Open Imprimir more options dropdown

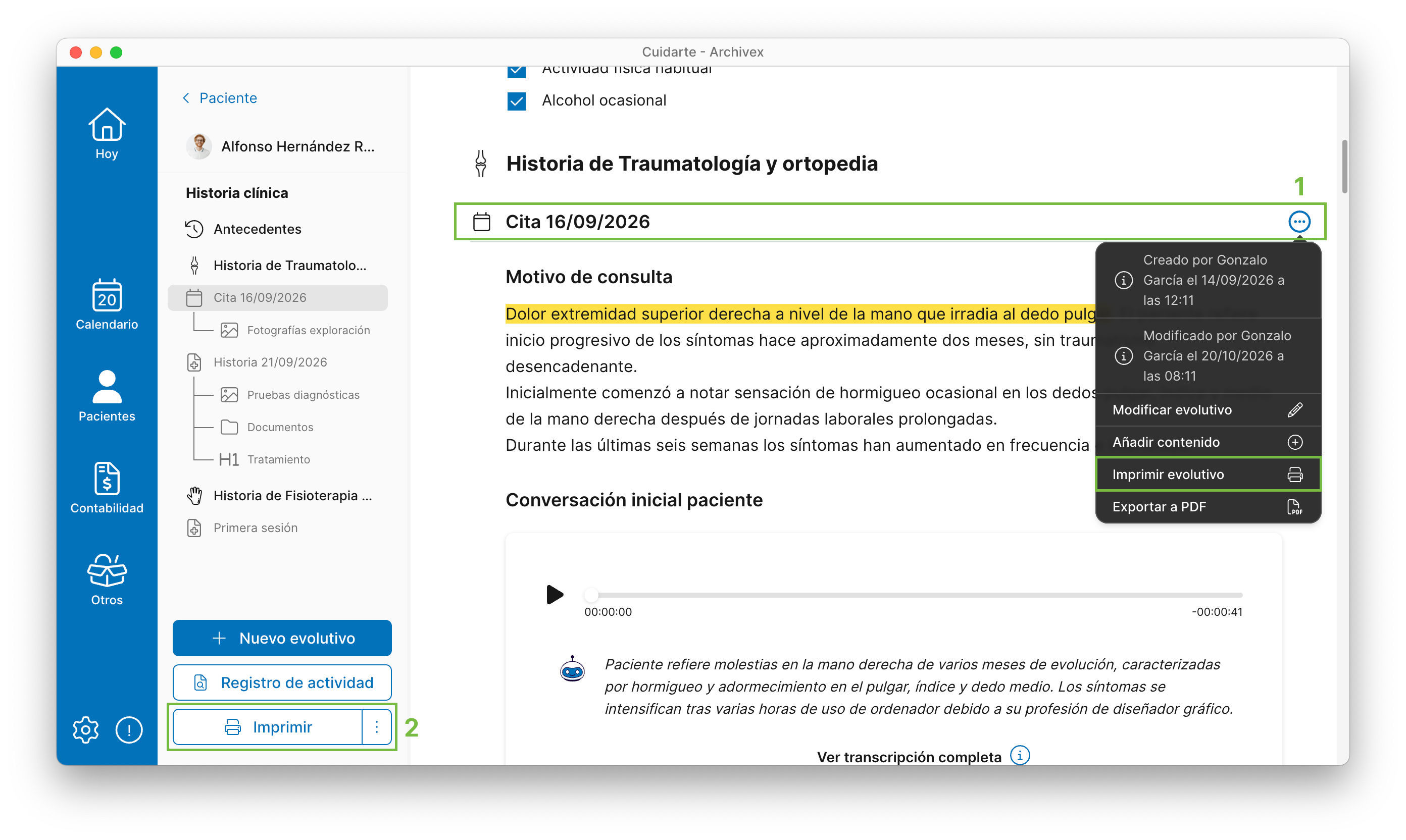377,727
